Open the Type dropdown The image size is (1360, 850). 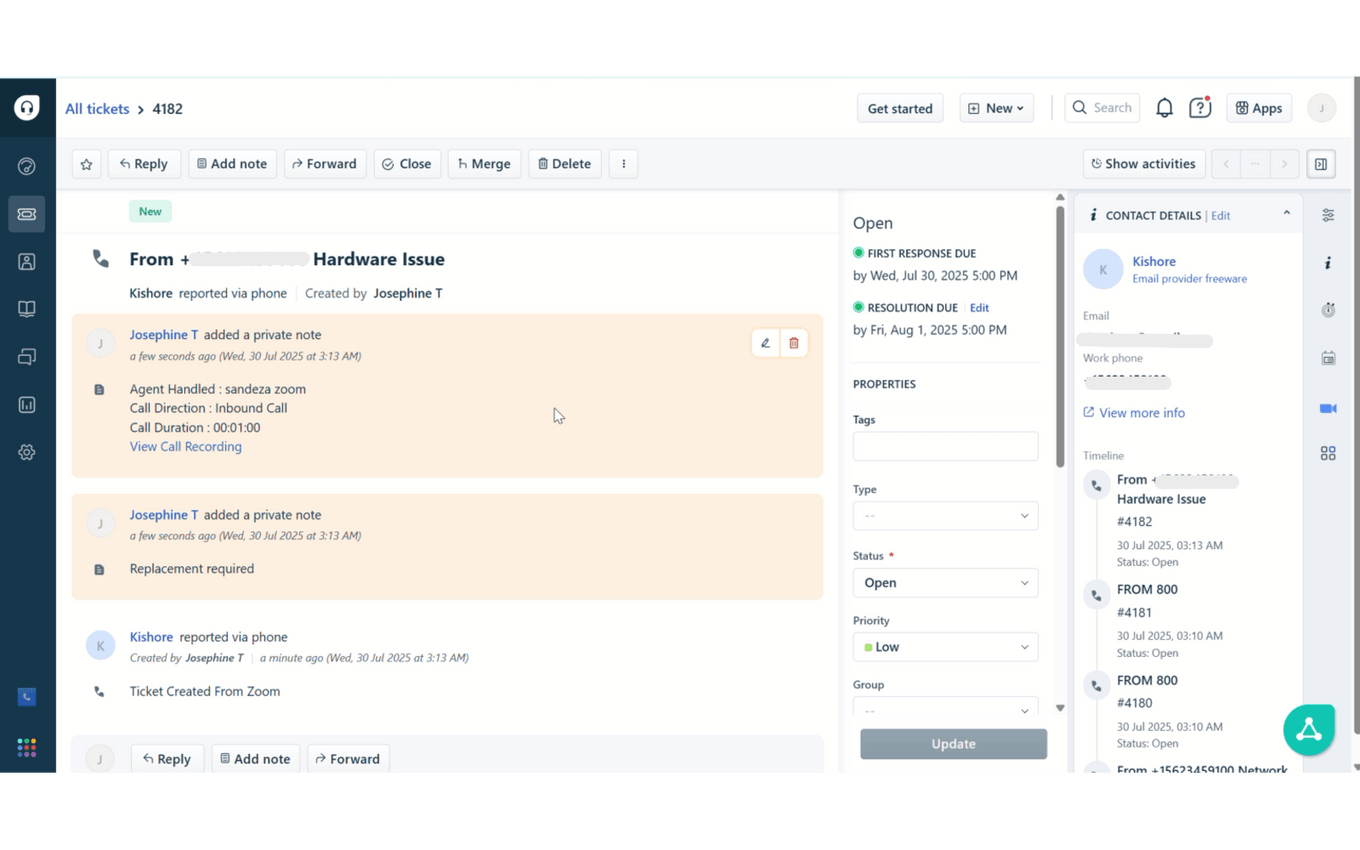pos(945,516)
